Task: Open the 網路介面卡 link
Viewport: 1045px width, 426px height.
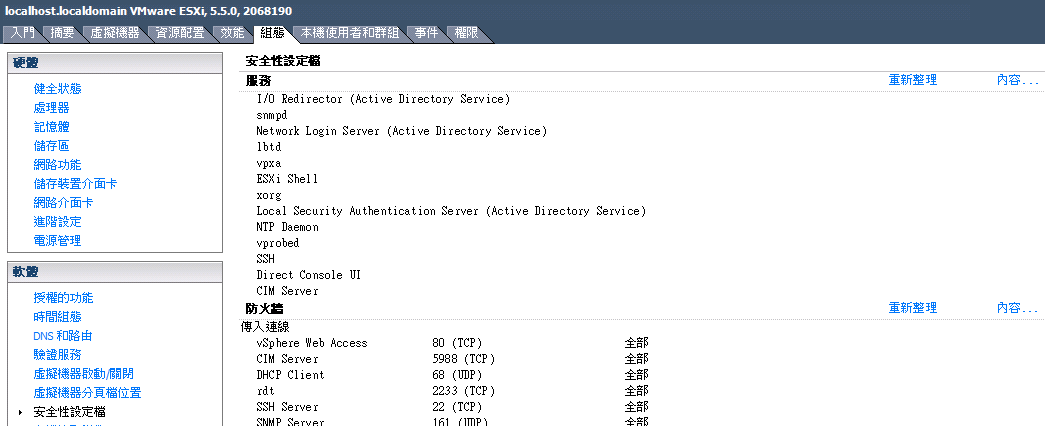Action: (63, 203)
